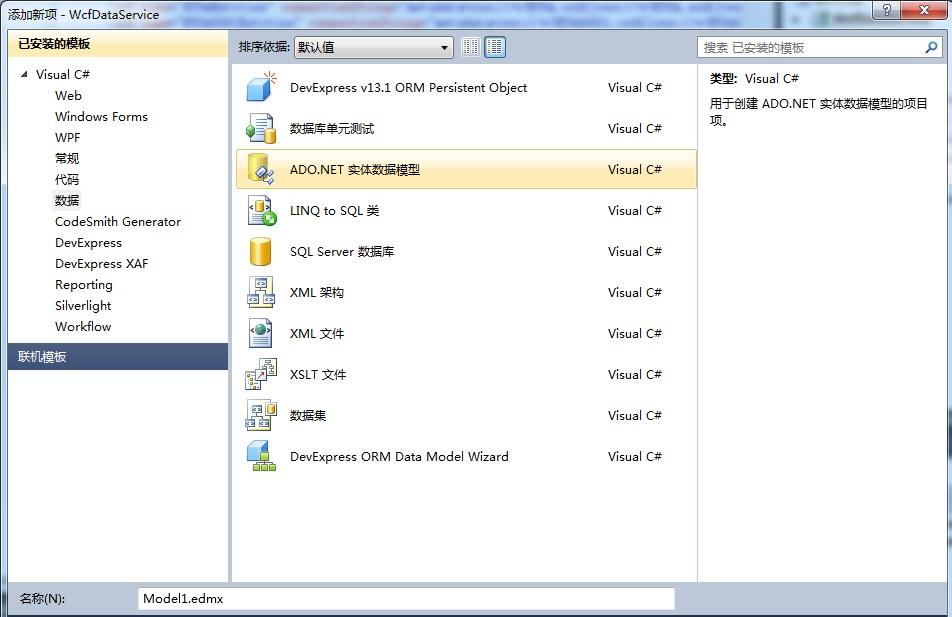This screenshot has width=952, height=617.
Task: Select the XML 架构 template name
Action: (317, 293)
